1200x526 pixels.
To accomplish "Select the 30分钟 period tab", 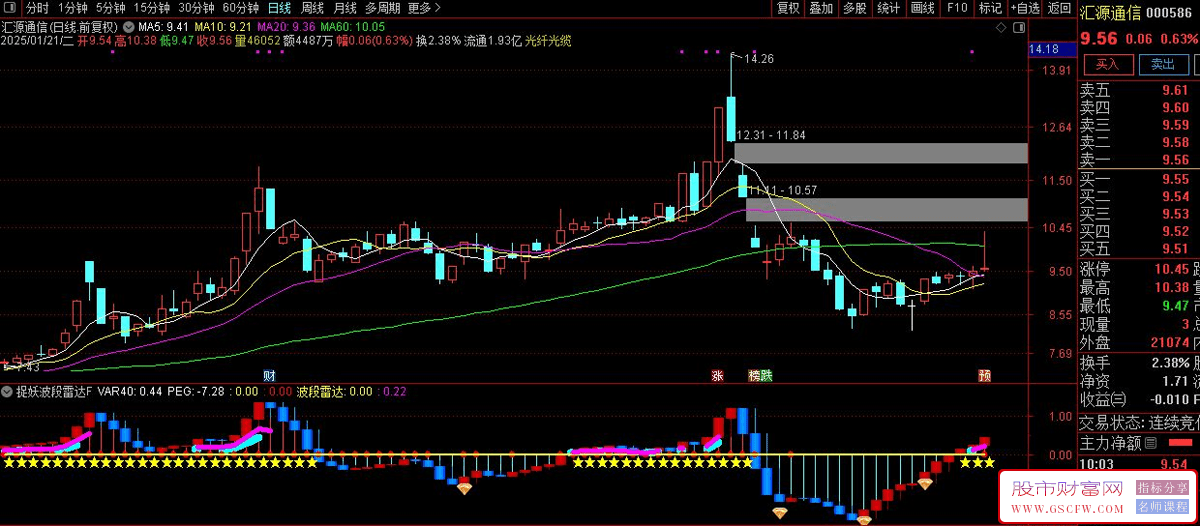I will [x=196, y=8].
